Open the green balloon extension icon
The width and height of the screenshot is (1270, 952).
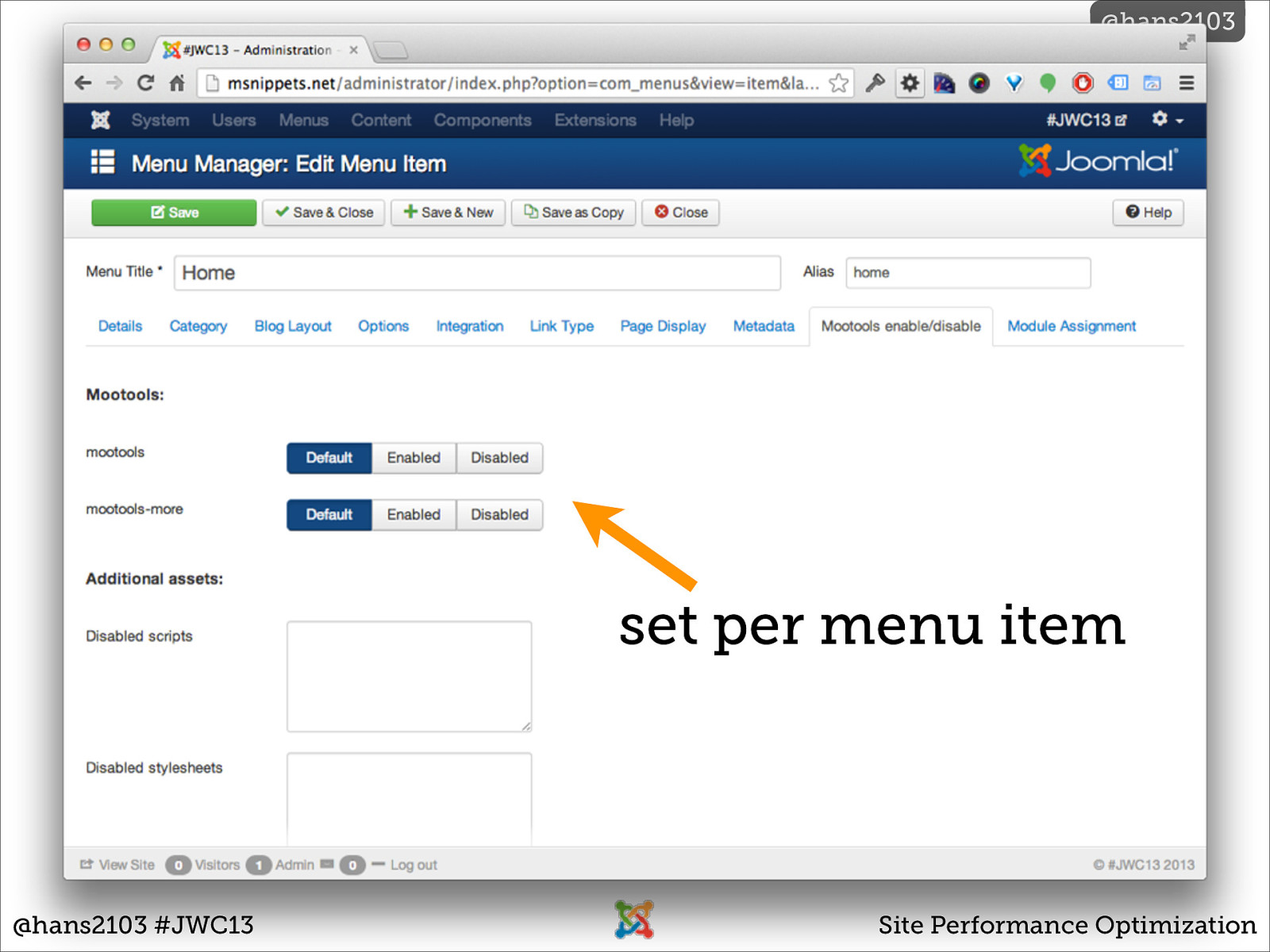click(1048, 83)
